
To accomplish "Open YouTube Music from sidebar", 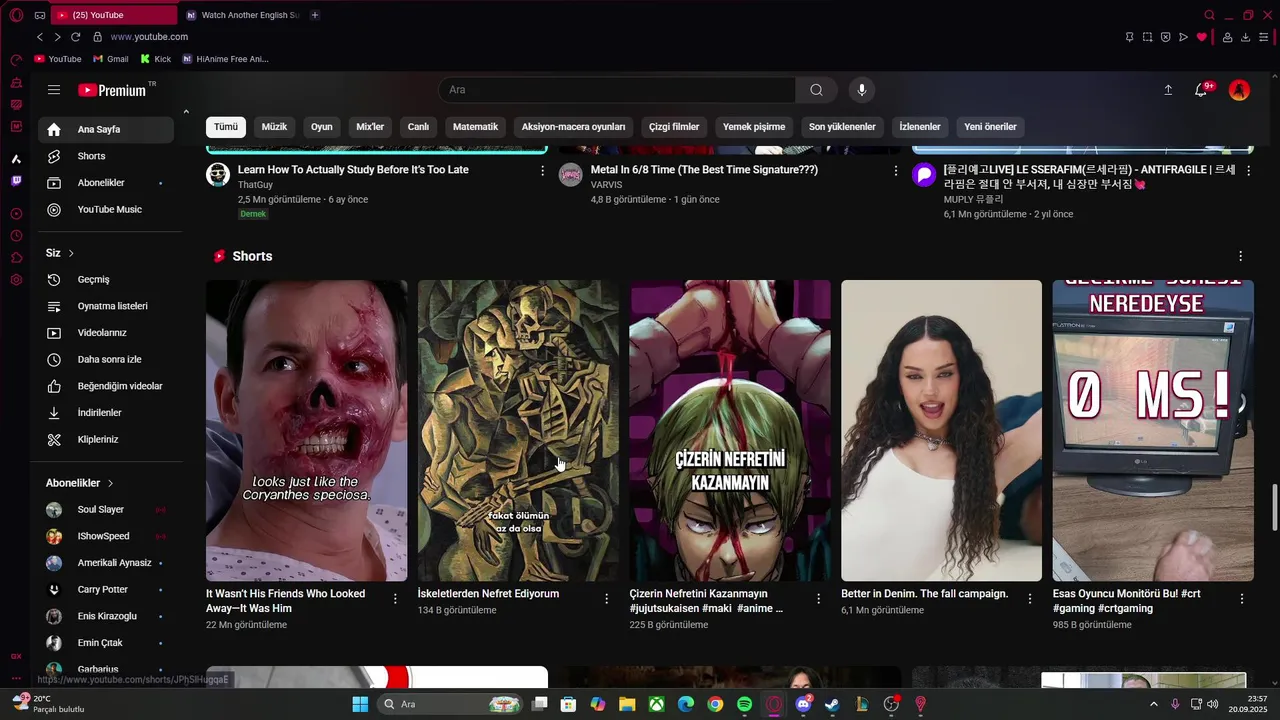I will [x=106, y=209].
